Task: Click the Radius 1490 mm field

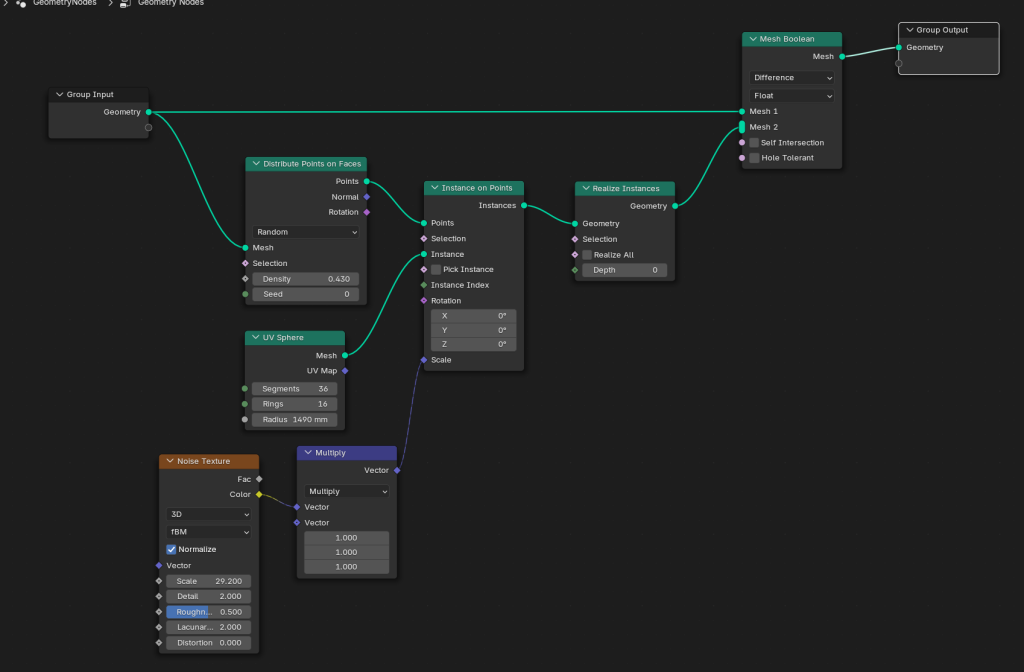Action: click(295, 420)
